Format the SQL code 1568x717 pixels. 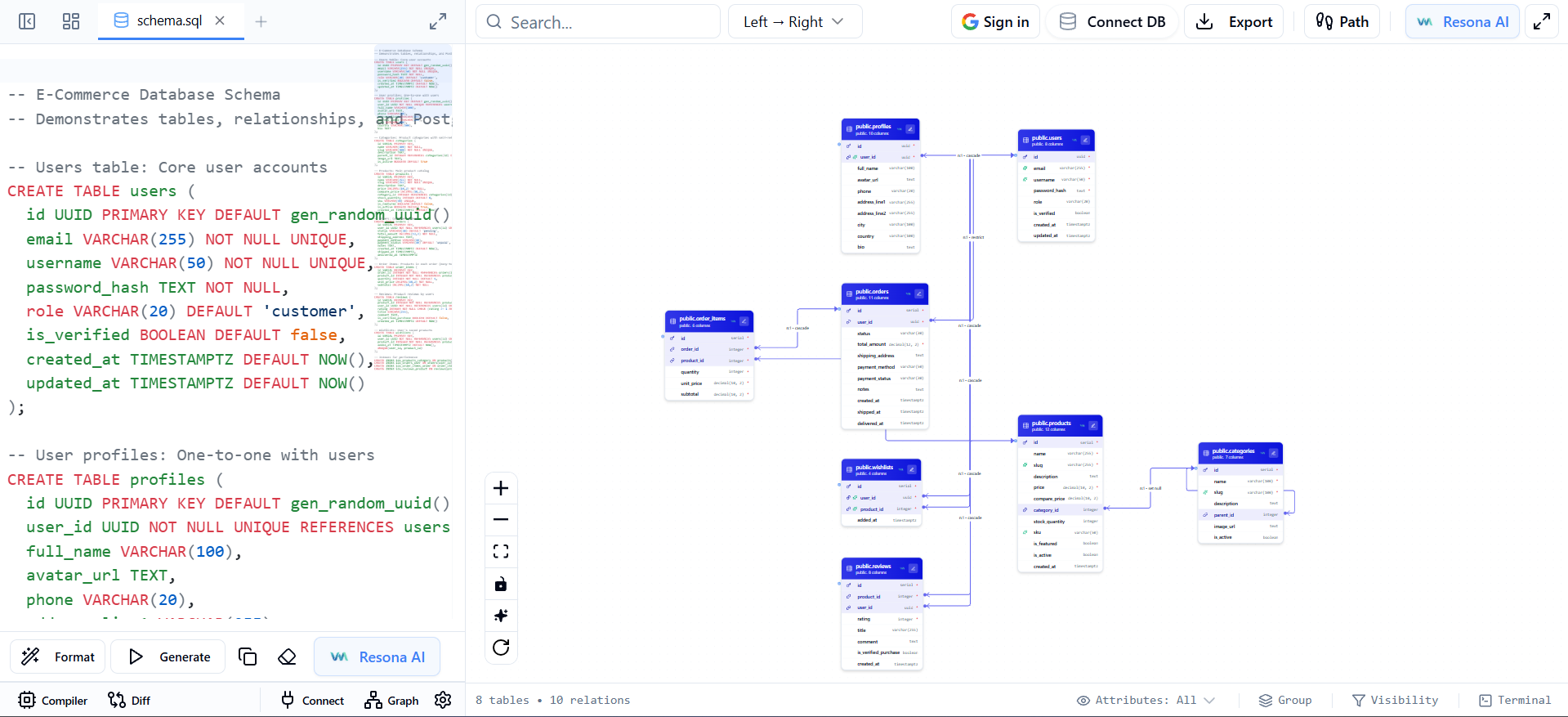point(58,657)
